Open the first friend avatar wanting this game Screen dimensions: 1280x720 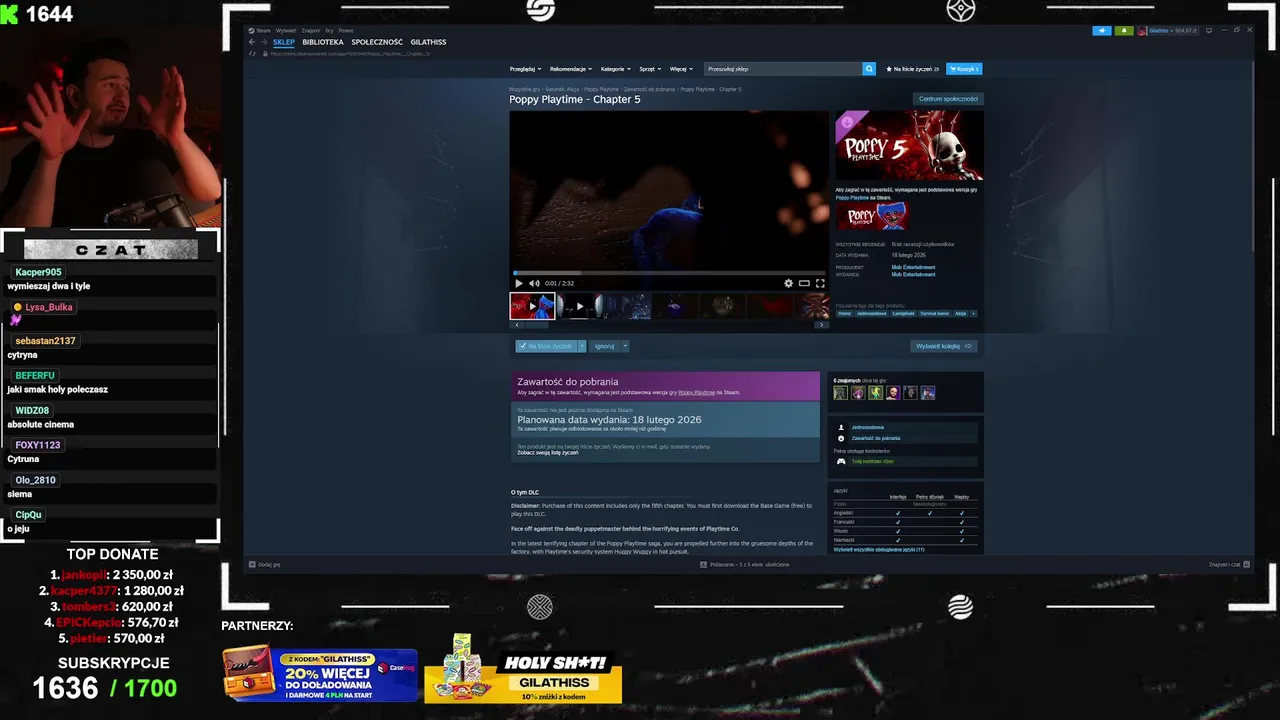(841, 393)
